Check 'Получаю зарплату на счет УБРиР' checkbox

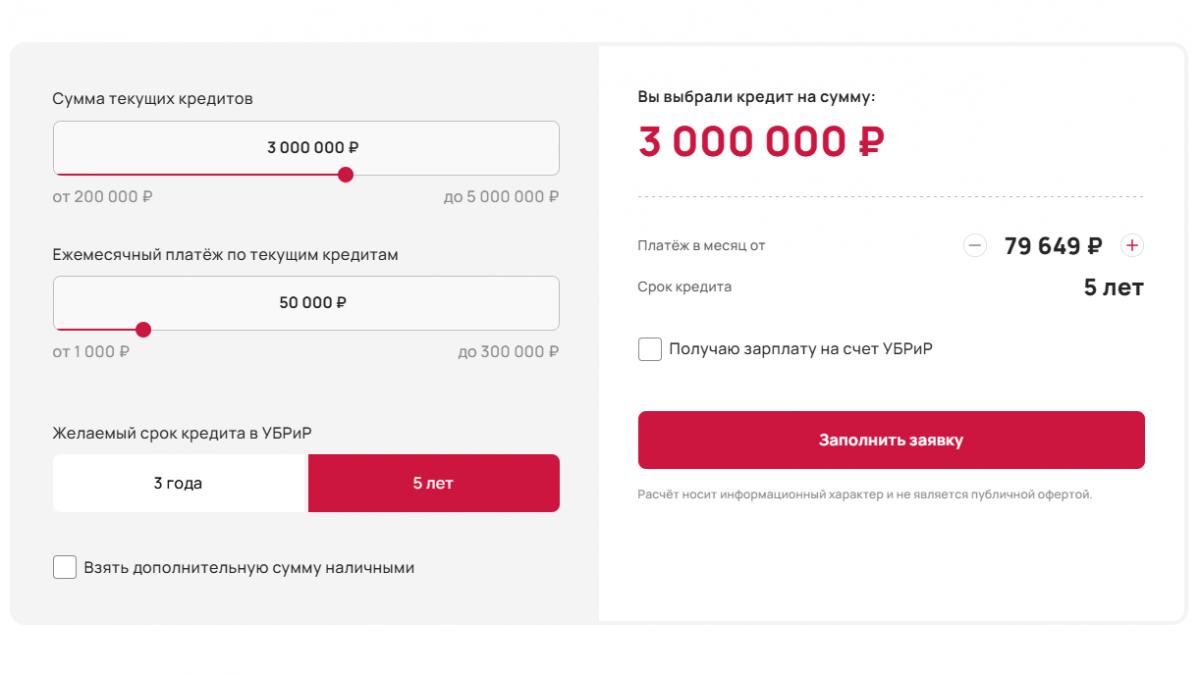pyautogui.click(x=650, y=349)
